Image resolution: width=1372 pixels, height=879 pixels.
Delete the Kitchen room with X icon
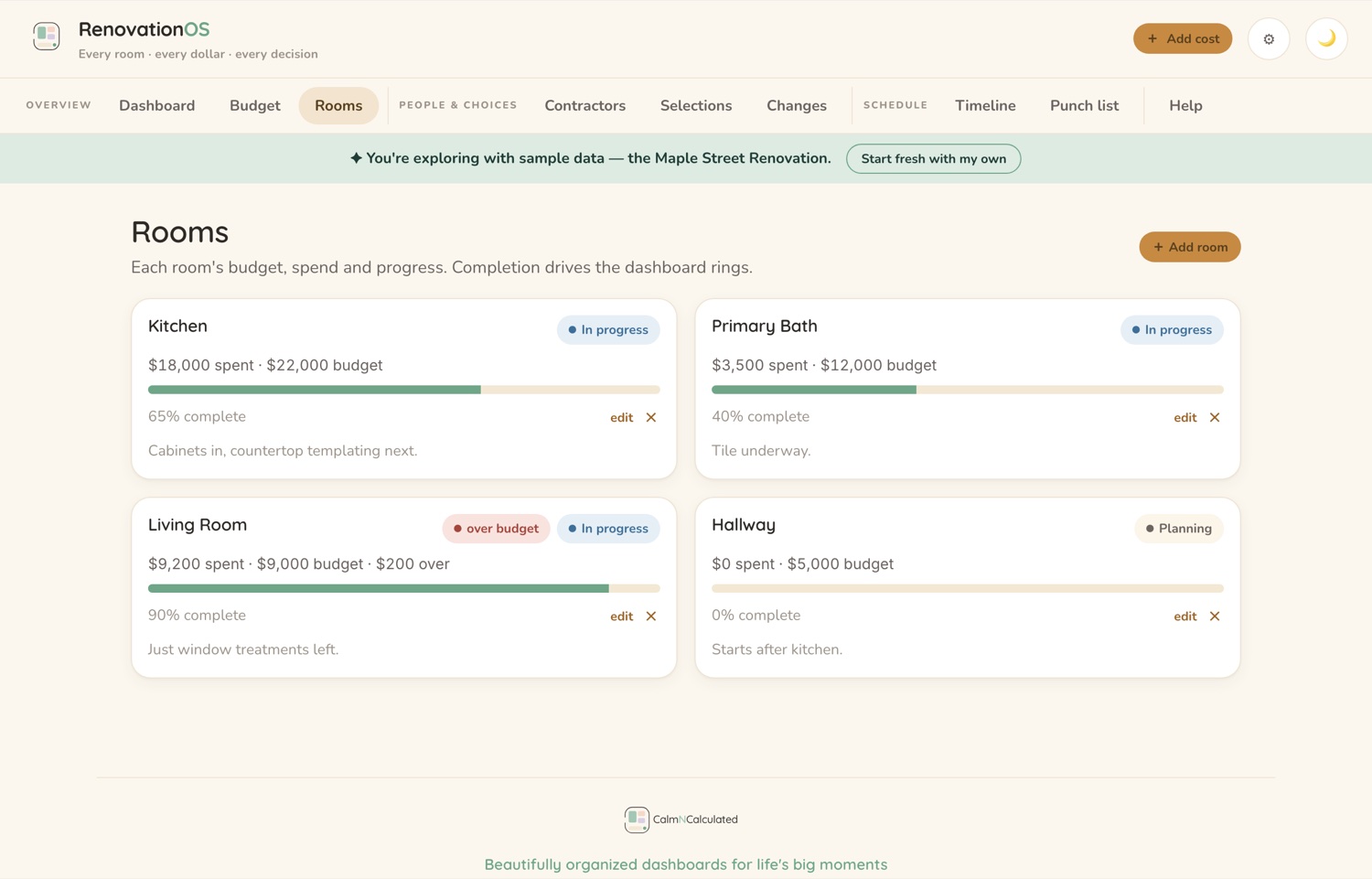point(651,417)
